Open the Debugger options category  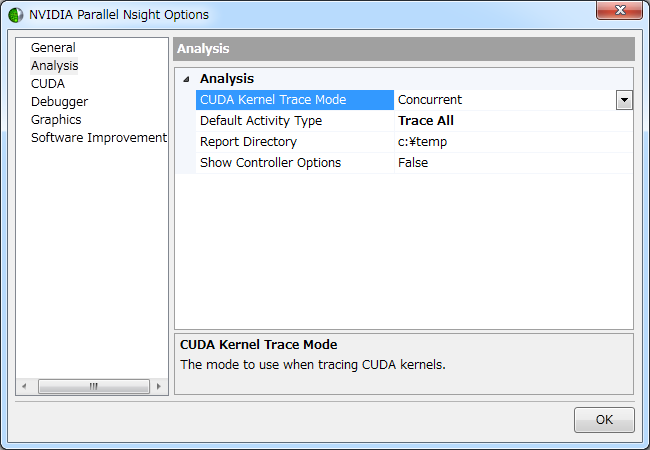coord(59,101)
